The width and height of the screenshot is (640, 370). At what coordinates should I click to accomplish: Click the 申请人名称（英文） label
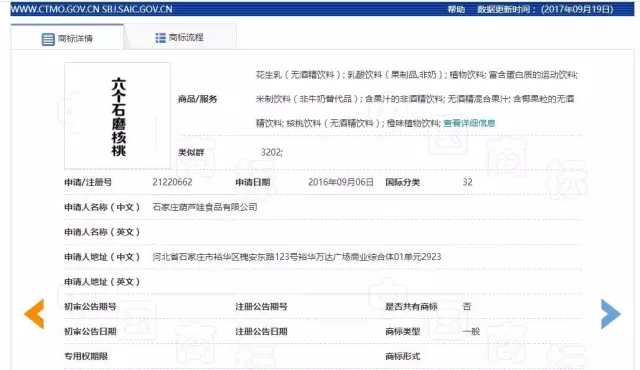pos(102,232)
